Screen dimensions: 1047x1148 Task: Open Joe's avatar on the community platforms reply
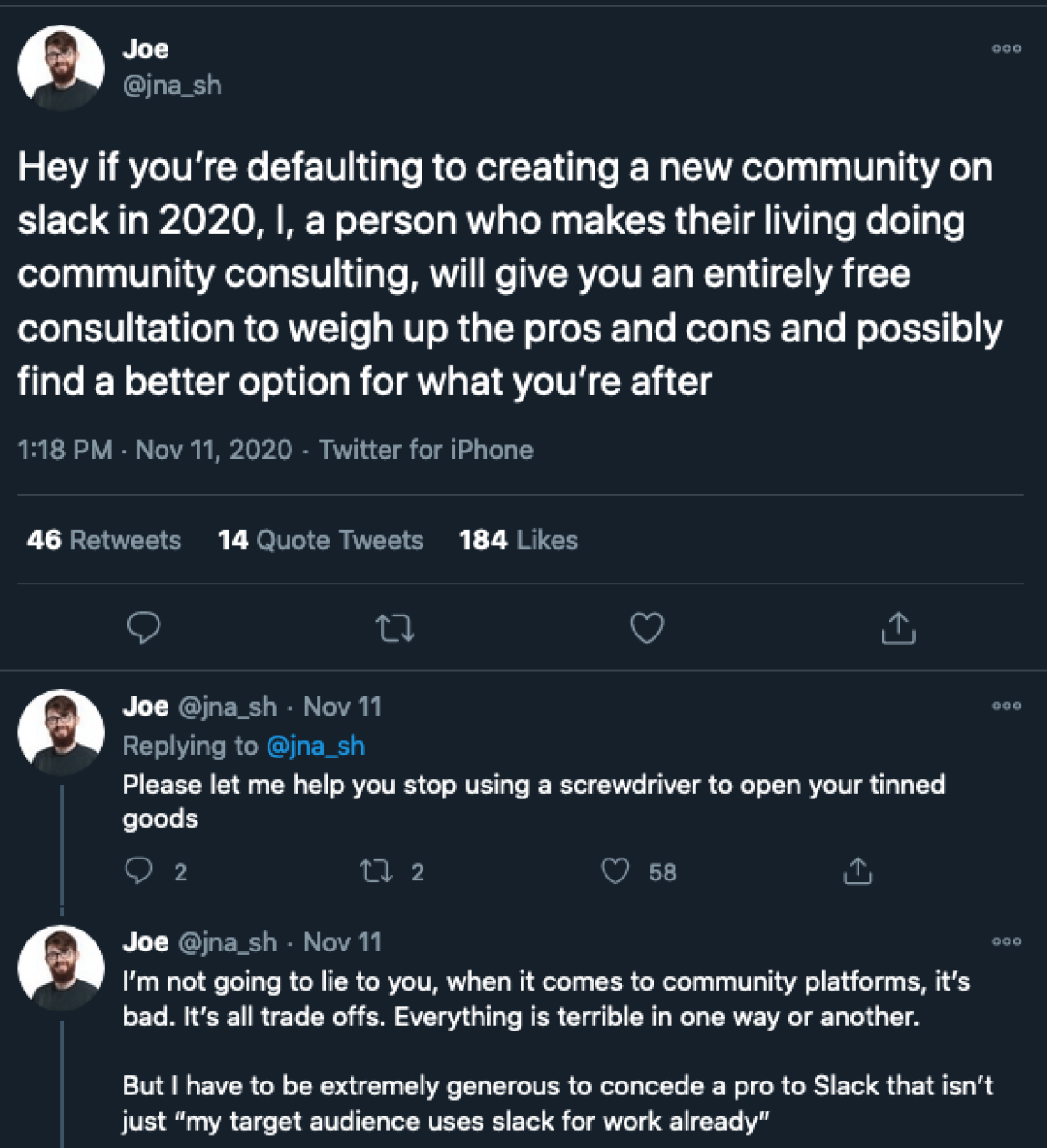coord(61,969)
